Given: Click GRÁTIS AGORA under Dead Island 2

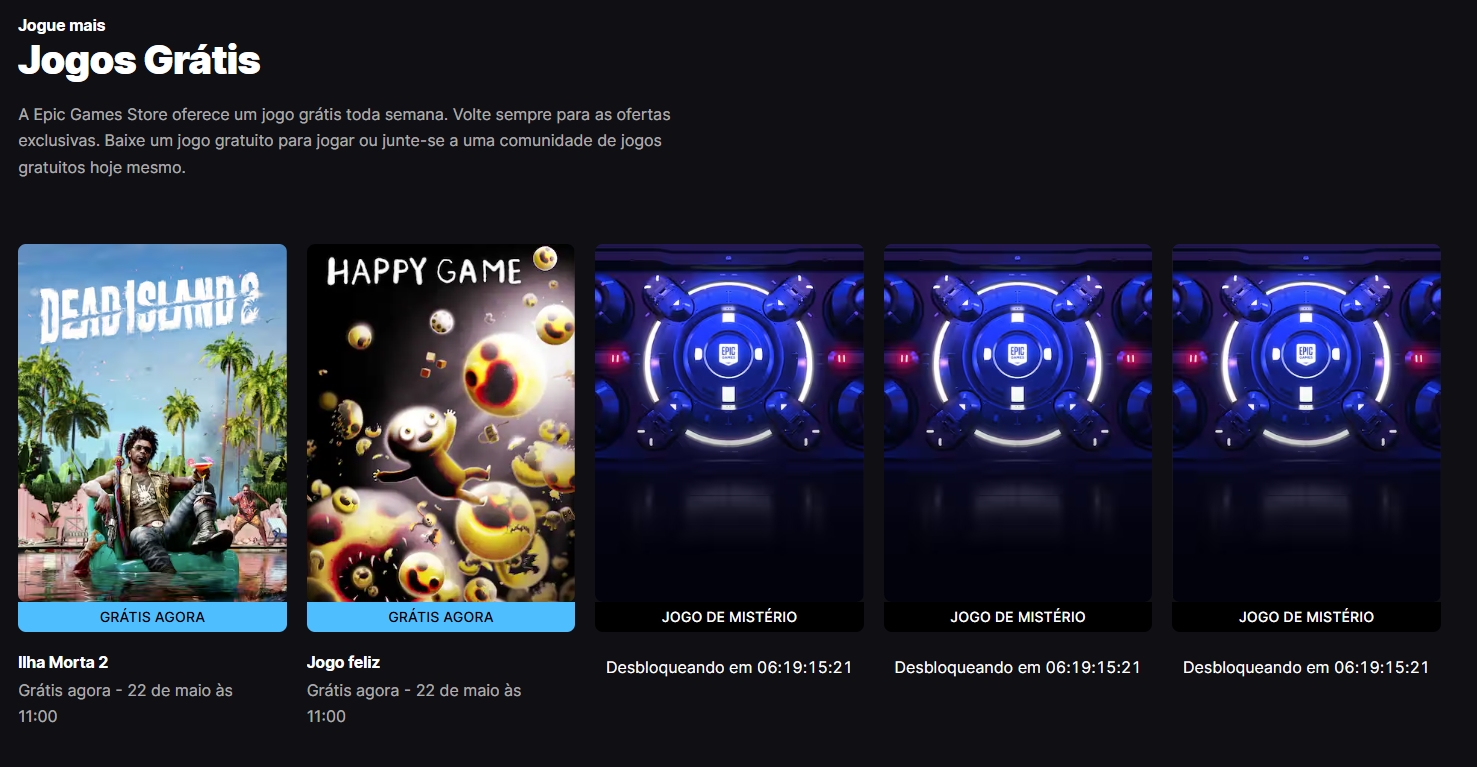Looking at the screenshot, I should click(152, 617).
